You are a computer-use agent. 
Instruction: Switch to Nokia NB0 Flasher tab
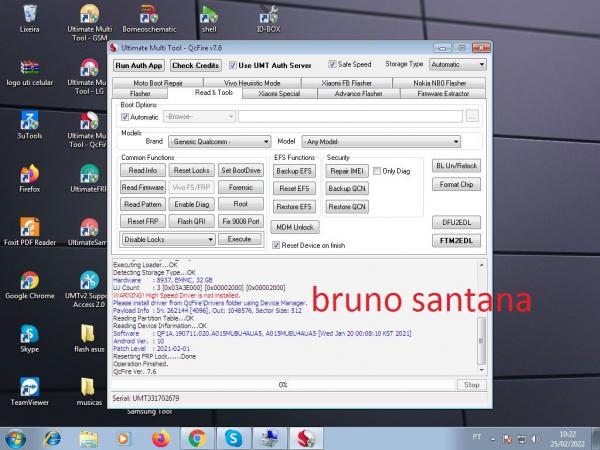point(439,83)
